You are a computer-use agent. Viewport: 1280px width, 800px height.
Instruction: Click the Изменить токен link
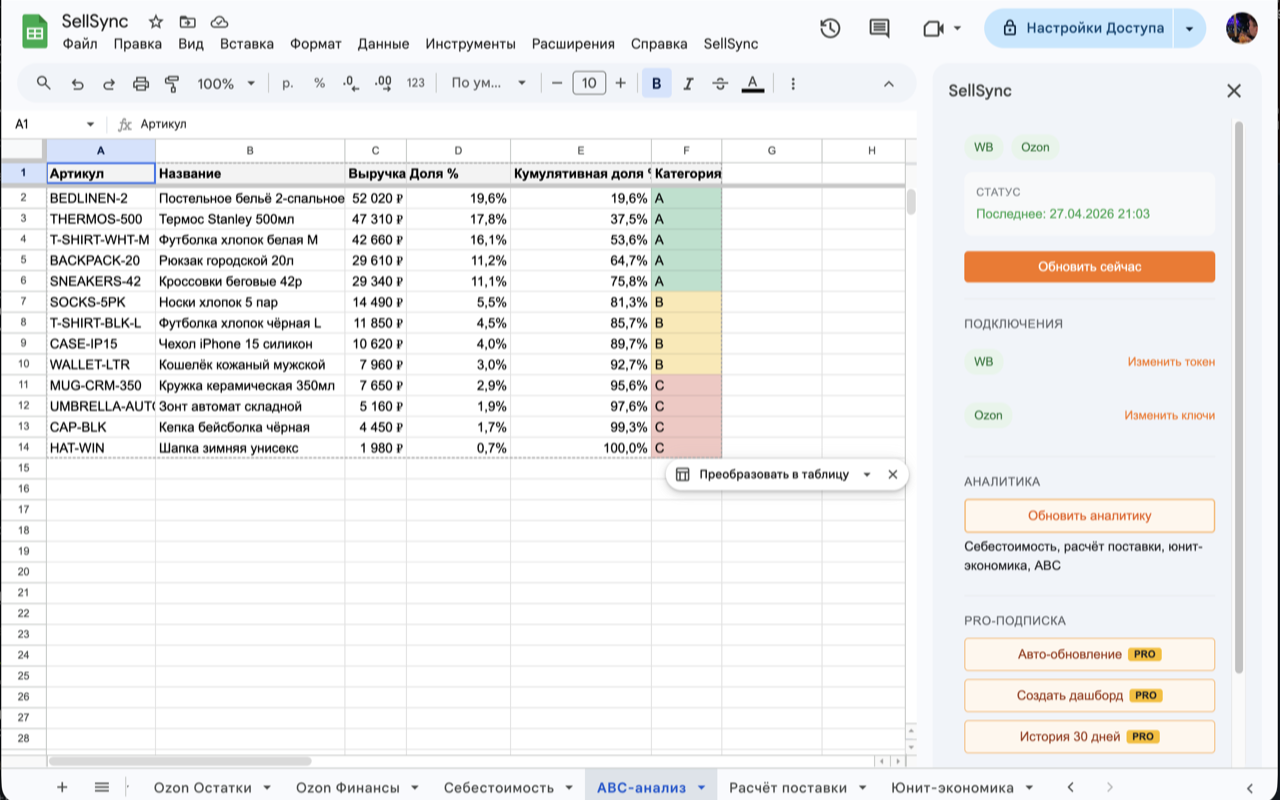pyautogui.click(x=1171, y=362)
